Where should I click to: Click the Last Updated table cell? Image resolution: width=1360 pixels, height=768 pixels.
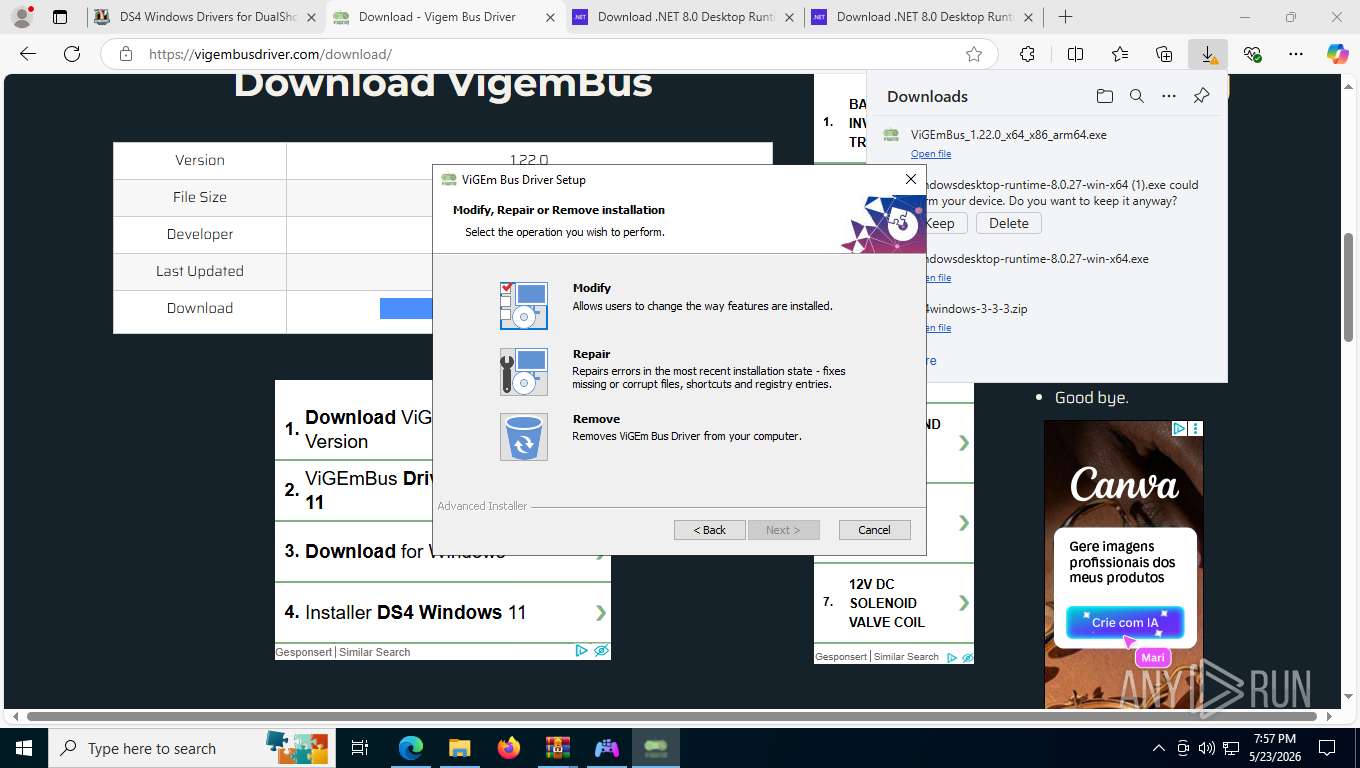200,271
